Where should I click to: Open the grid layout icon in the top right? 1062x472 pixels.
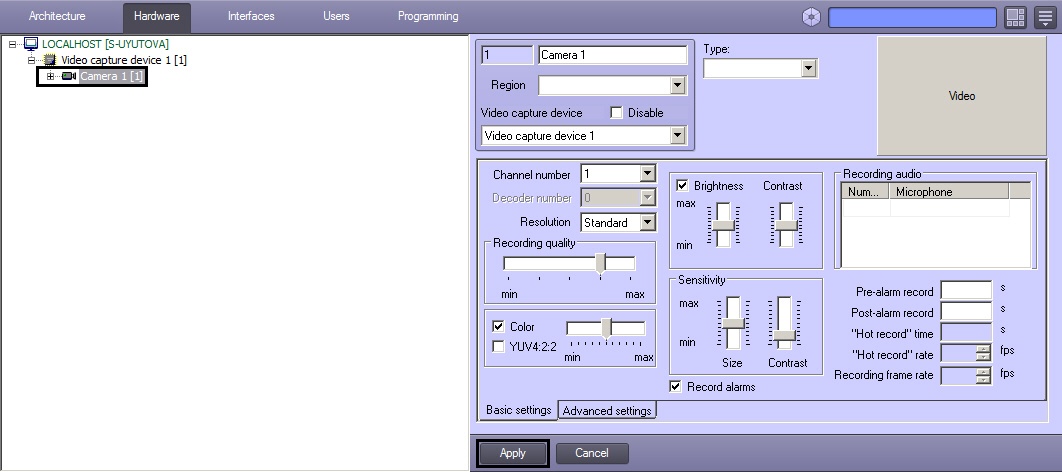(1015, 18)
